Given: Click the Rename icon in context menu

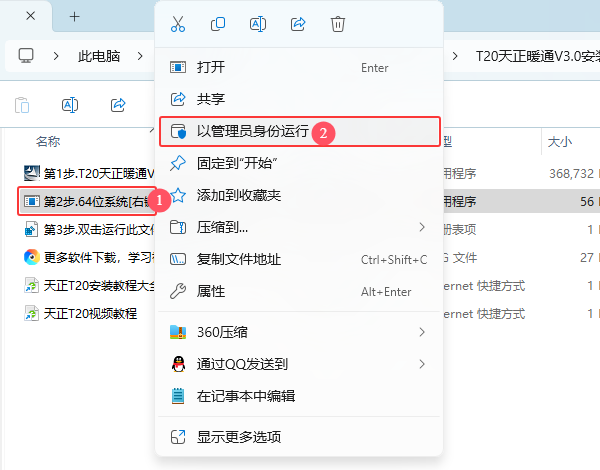Looking at the screenshot, I should pos(258,24).
